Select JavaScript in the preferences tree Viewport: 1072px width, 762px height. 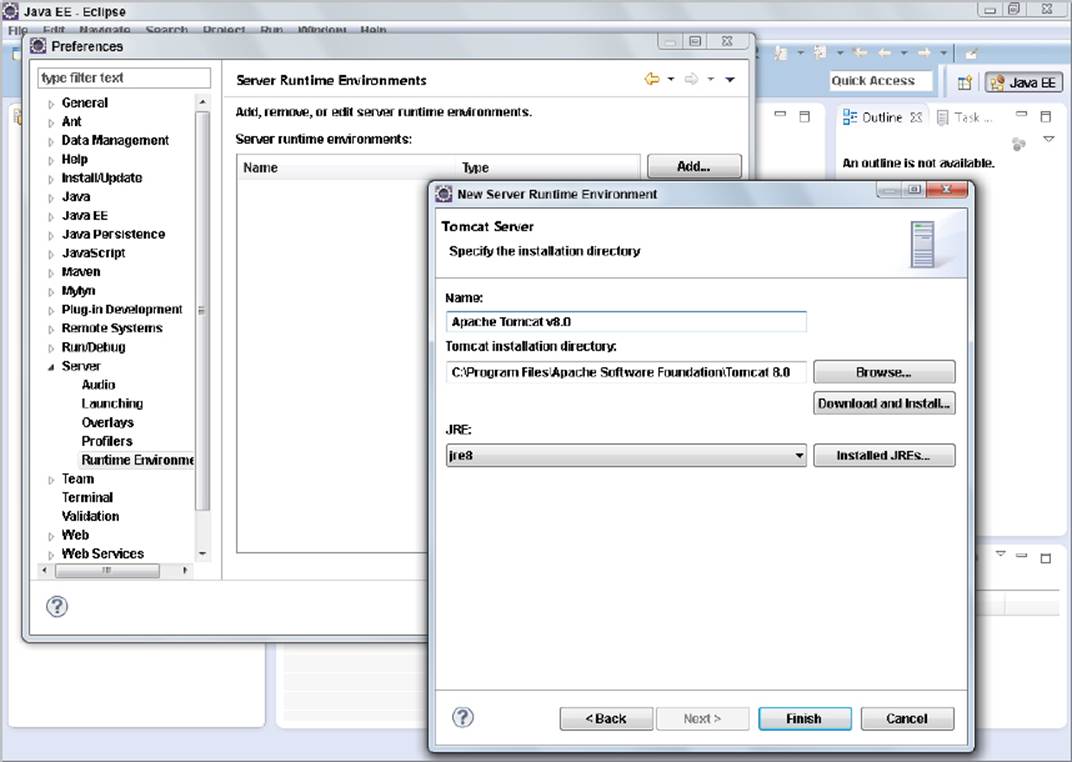(x=94, y=253)
